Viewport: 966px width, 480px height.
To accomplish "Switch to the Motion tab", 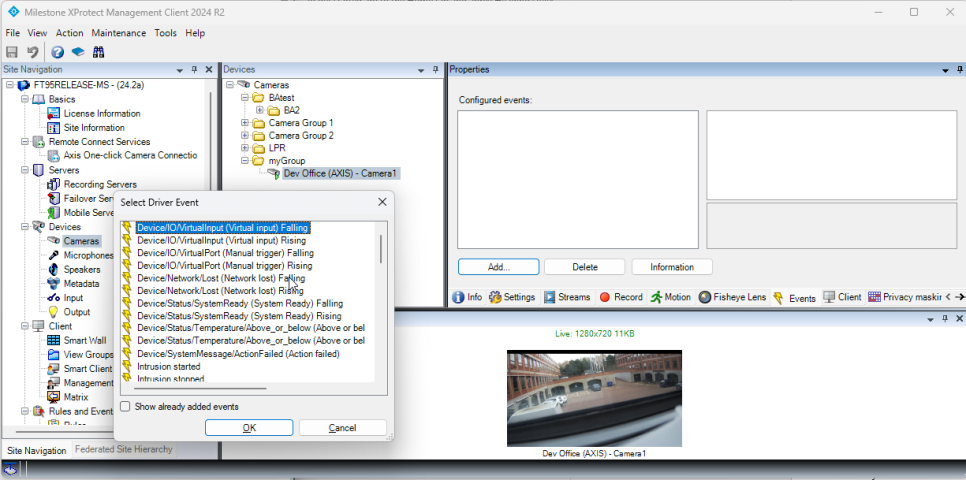I will coord(671,297).
